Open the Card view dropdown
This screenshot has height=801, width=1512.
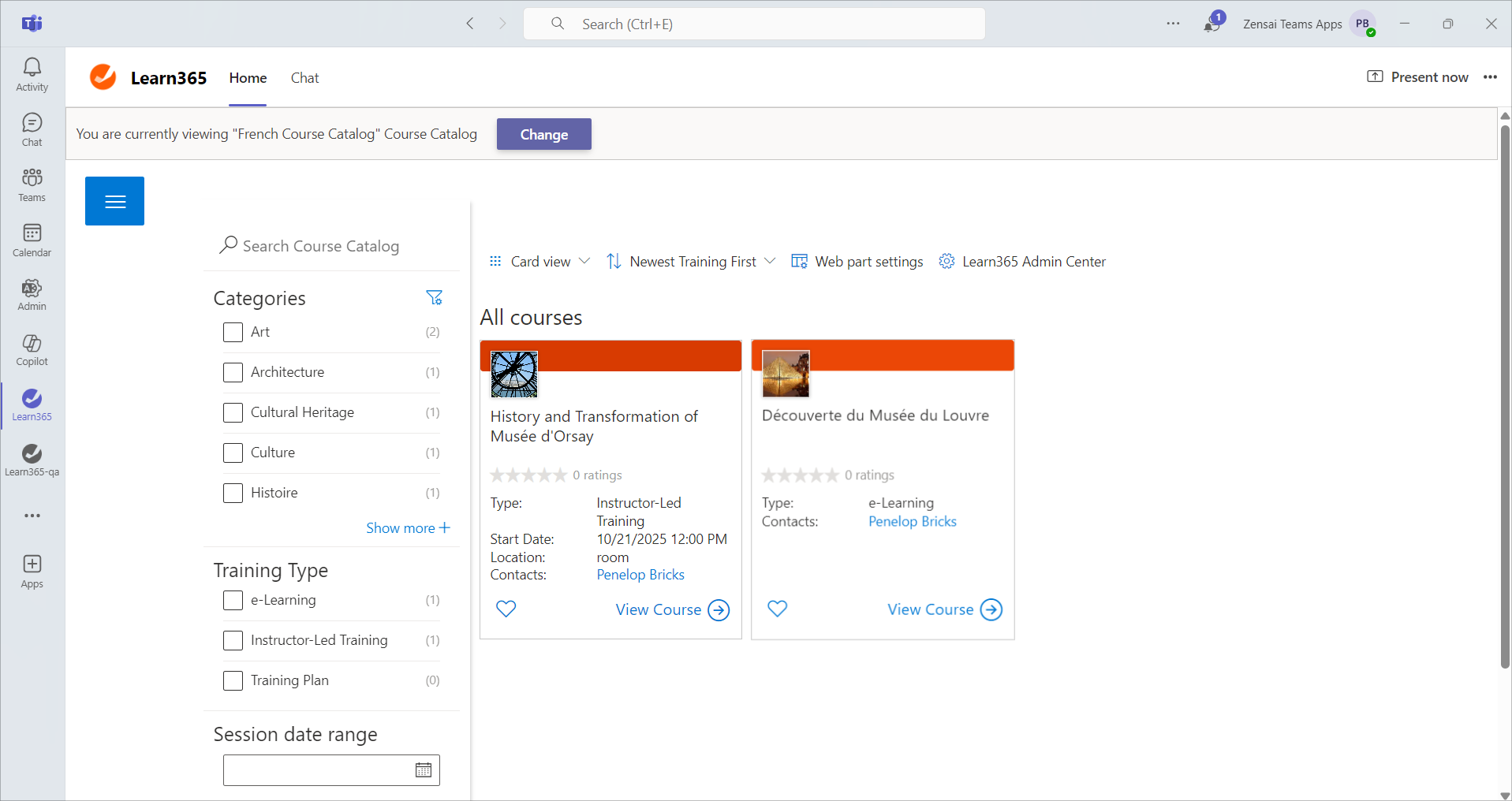[540, 262]
